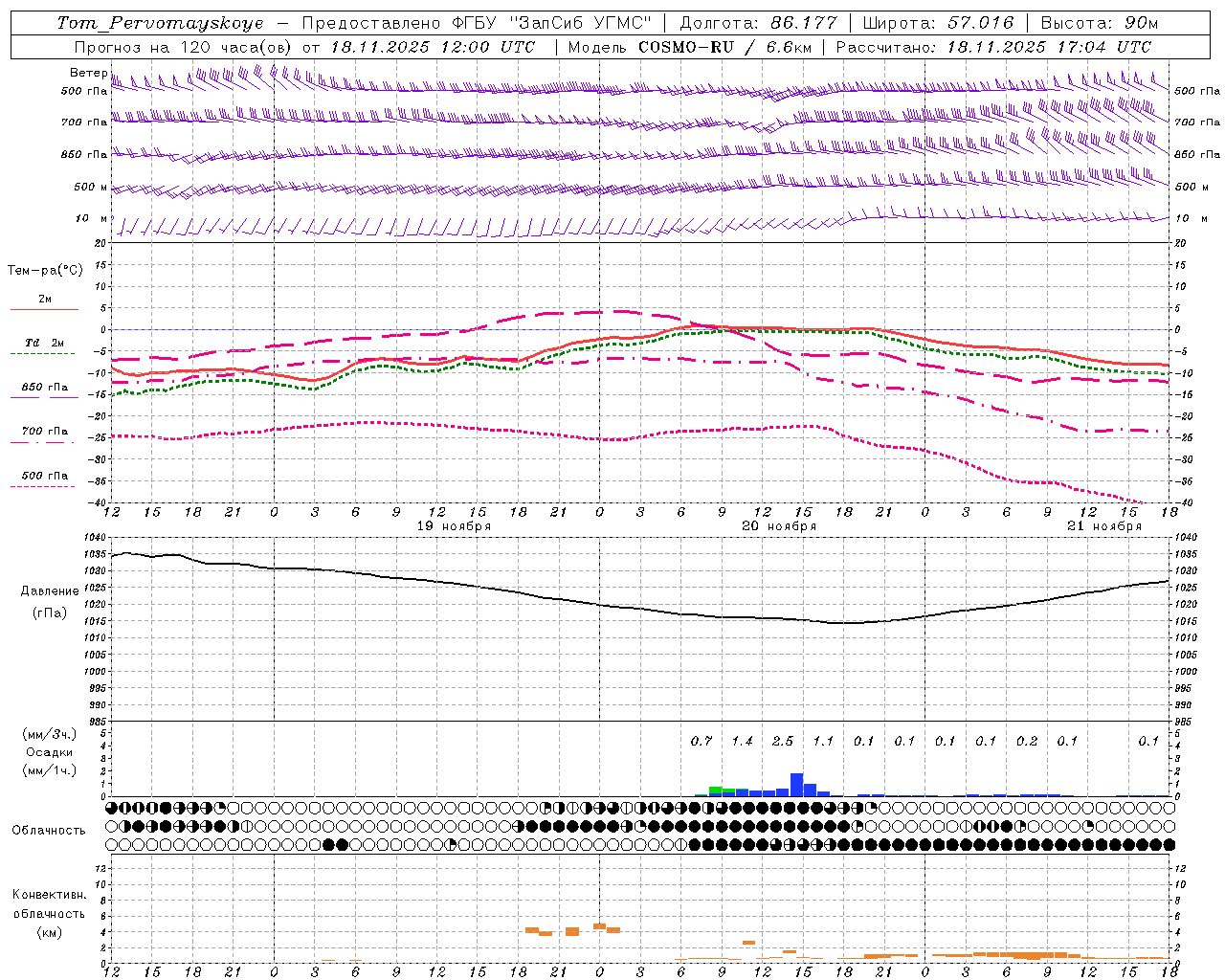Screen dimensions: 1225x980
Task: Click the 'Прогноз на 120 часа(ов)' forecast text
Action: 184,47
